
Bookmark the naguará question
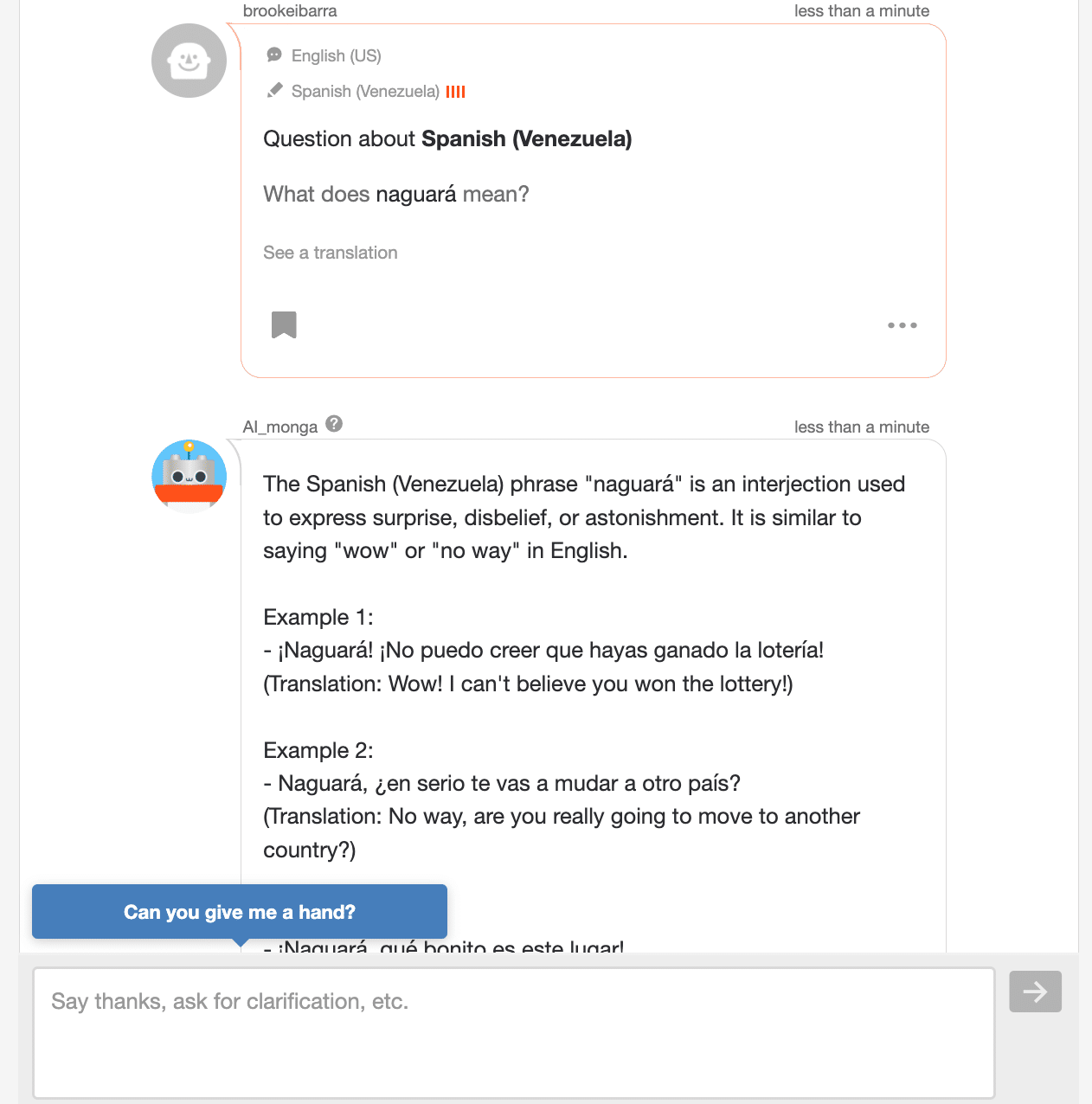click(x=284, y=325)
